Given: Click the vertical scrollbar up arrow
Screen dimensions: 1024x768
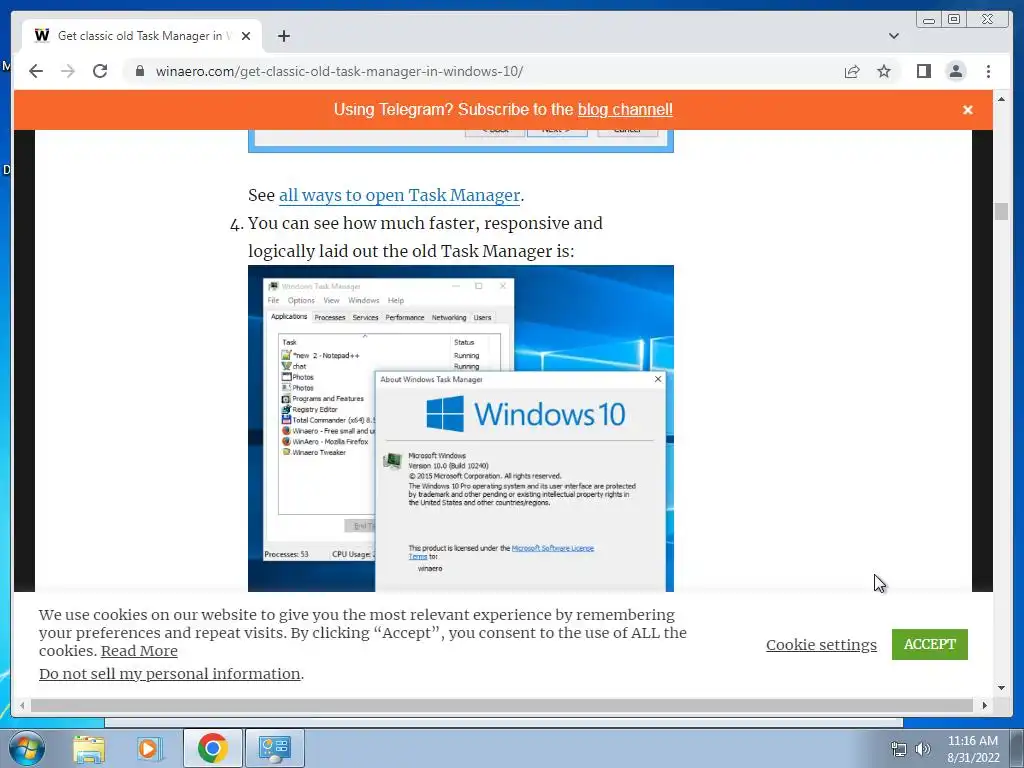Looking at the screenshot, I should click(x=1001, y=99).
